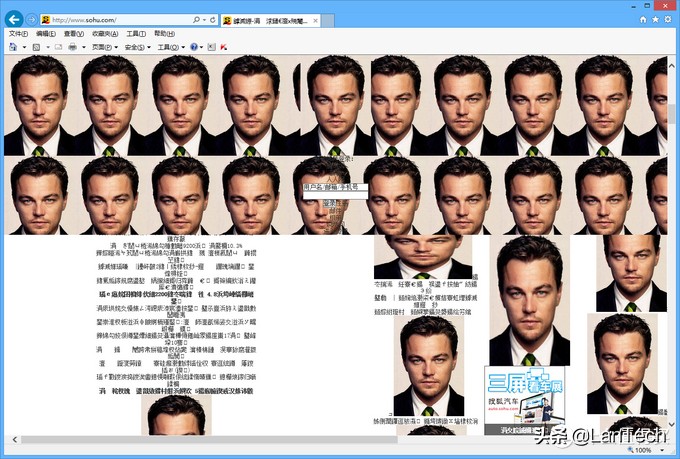
Task: Click the browser Back arrow button
Action: coord(15,19)
